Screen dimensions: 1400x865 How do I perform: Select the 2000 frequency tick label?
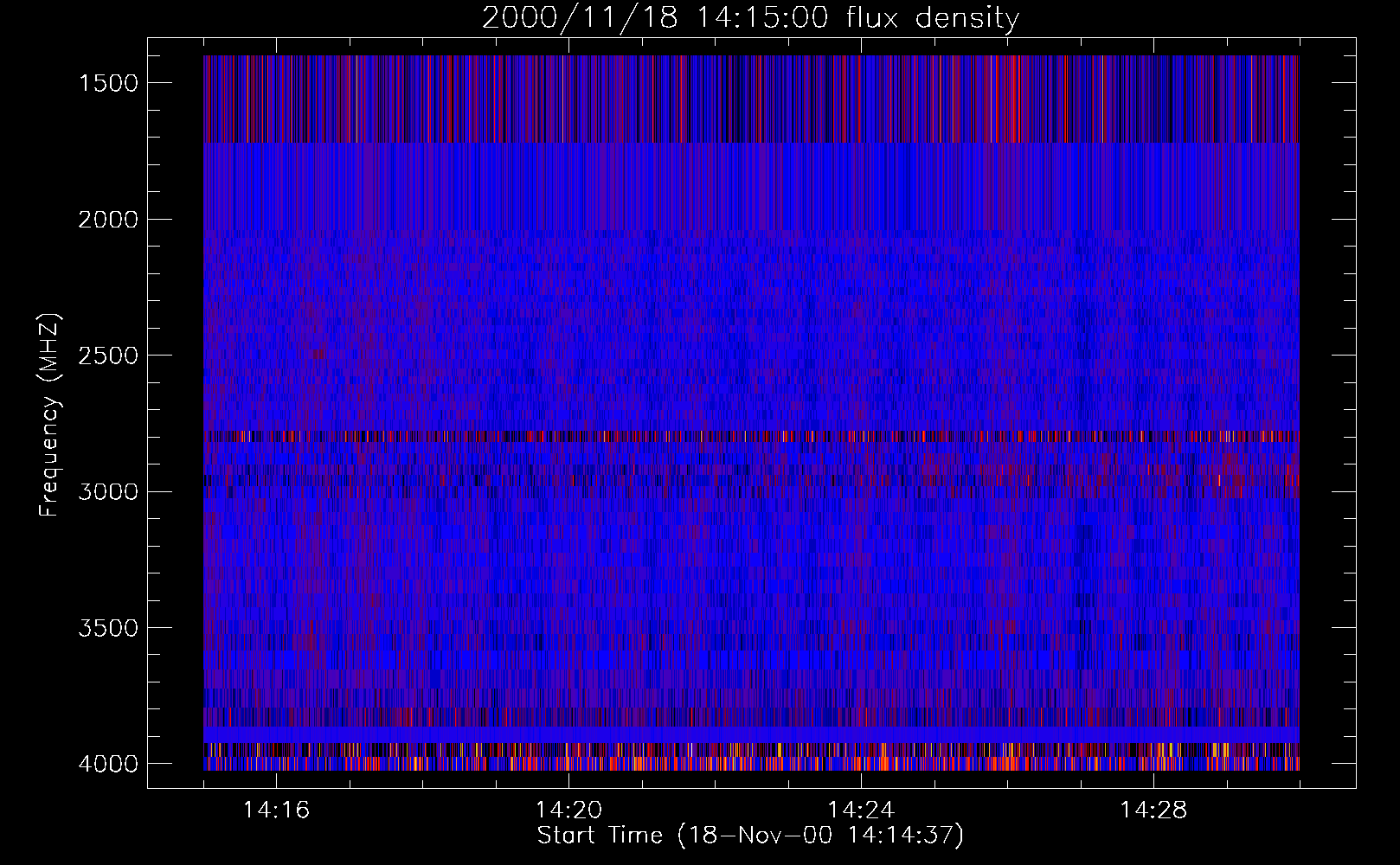click(108, 220)
